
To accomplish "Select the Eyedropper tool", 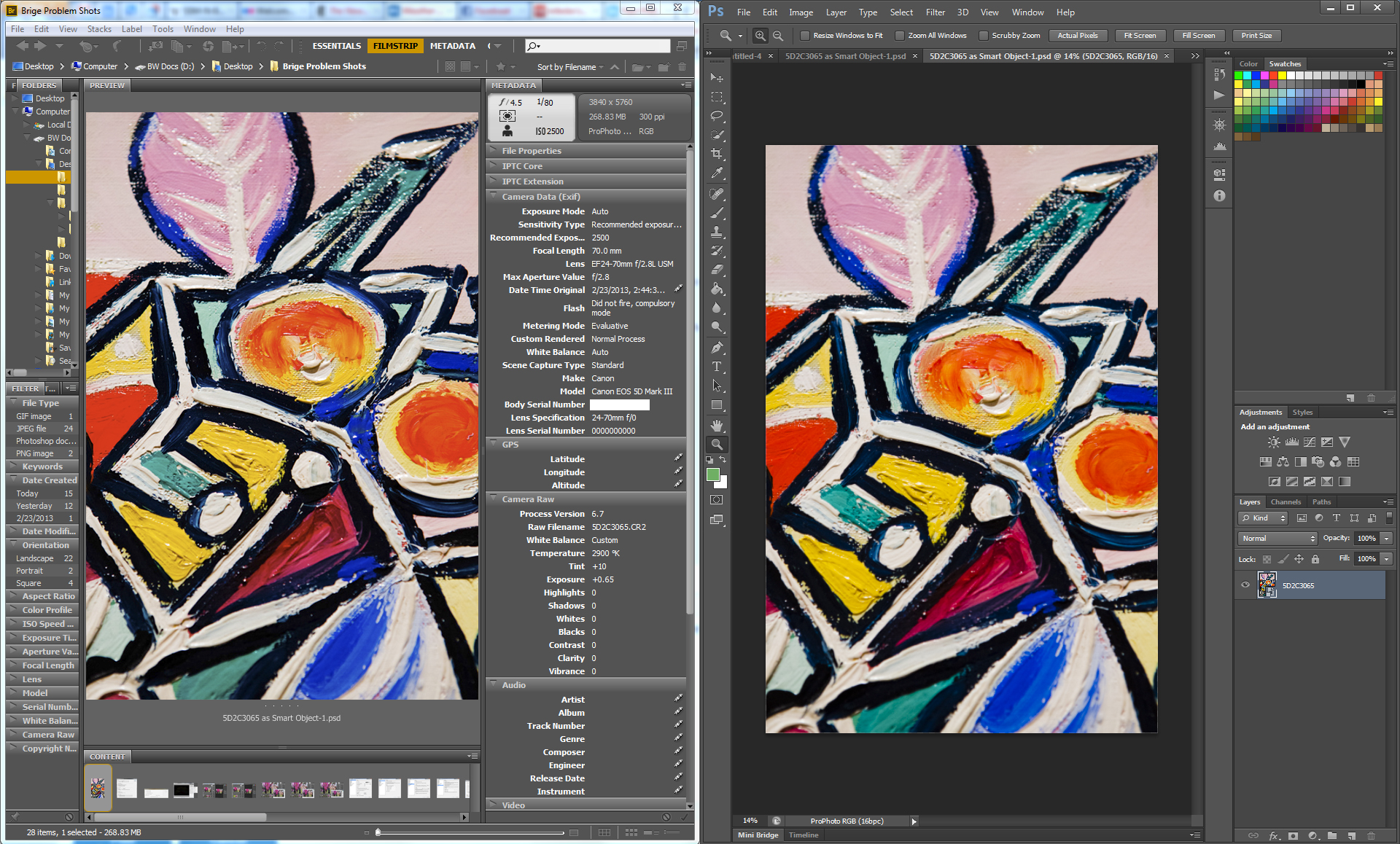I will tap(717, 173).
